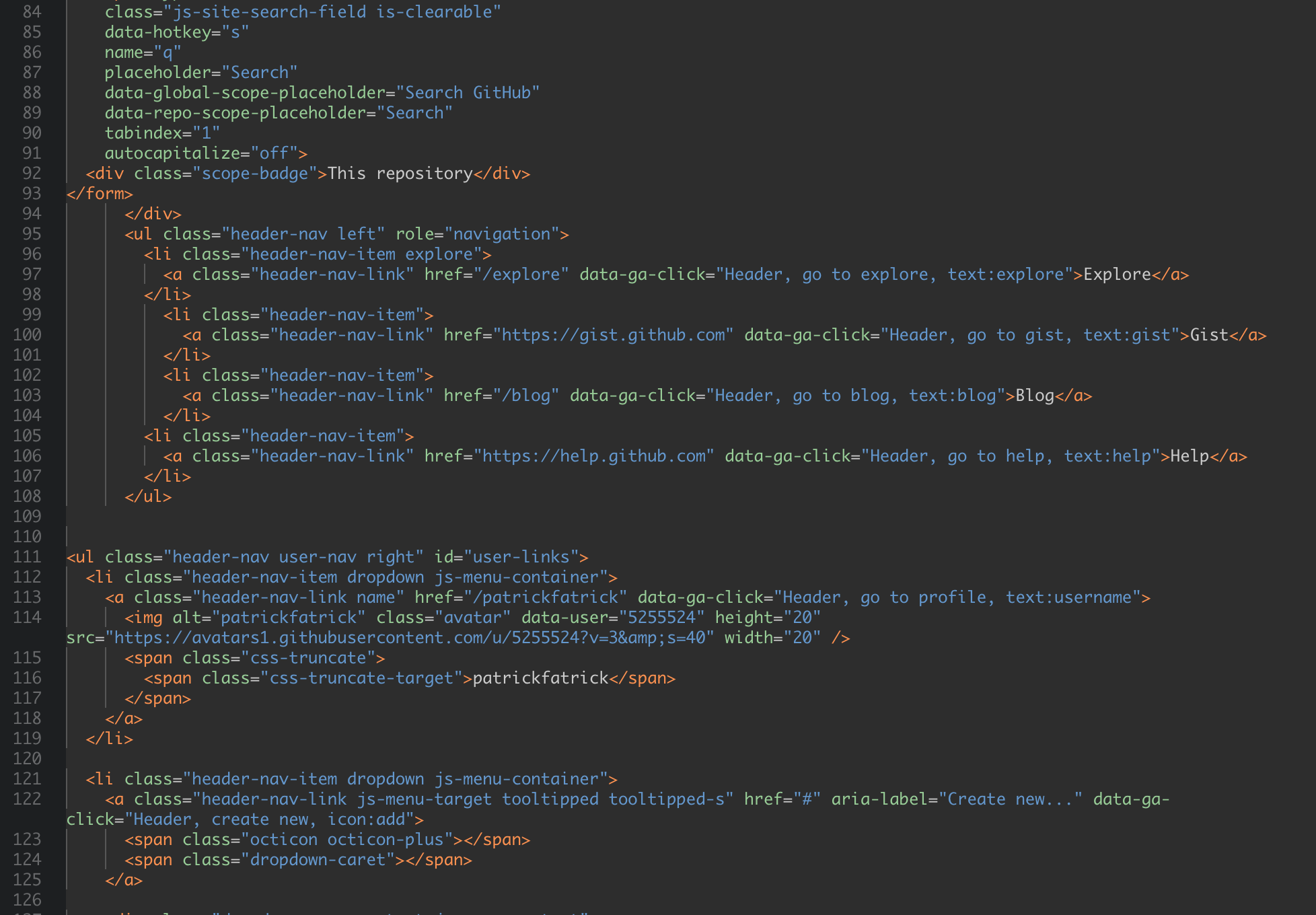The height and width of the screenshot is (915, 1316).
Task: Click the patrickfatrick span text on line 116
Action: [x=540, y=678]
